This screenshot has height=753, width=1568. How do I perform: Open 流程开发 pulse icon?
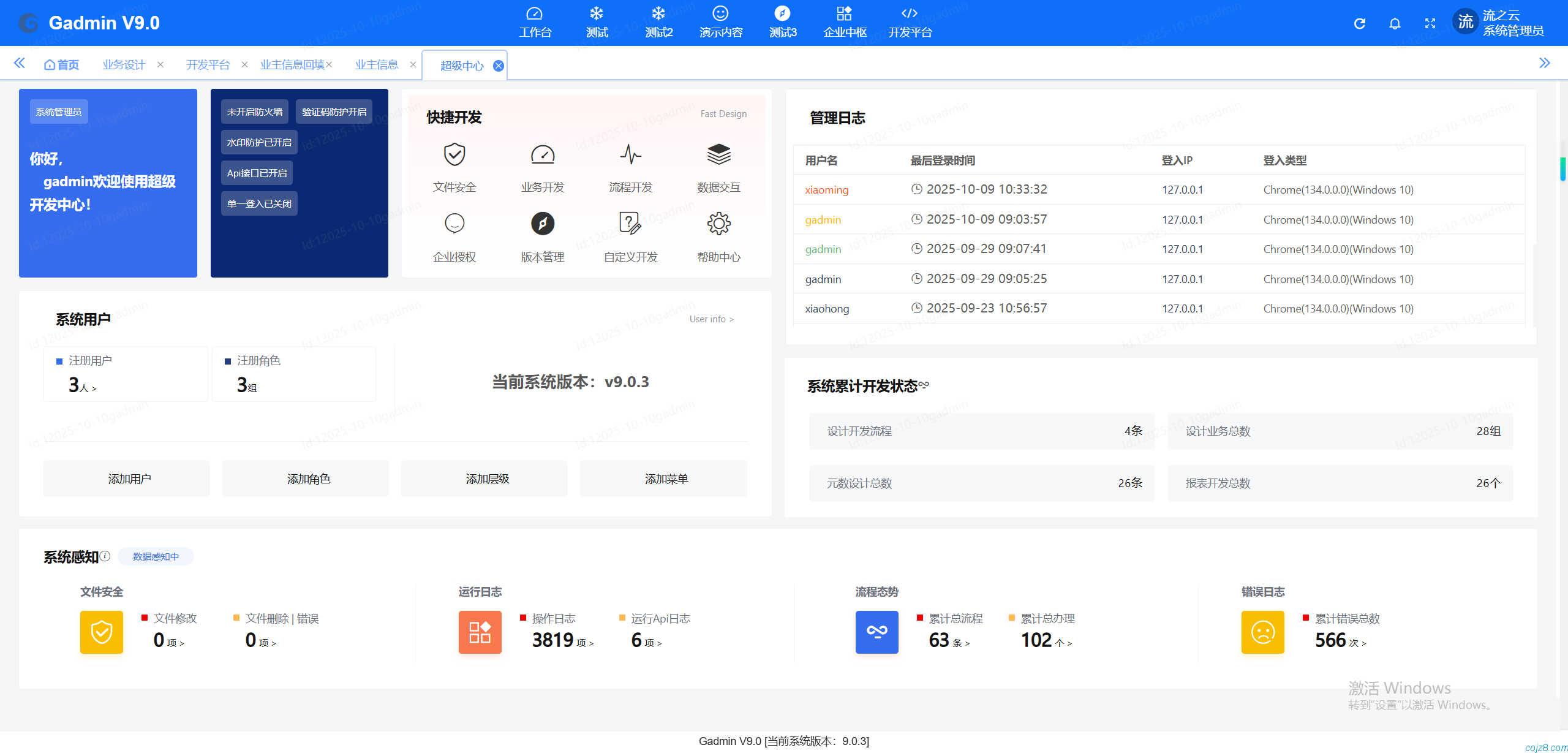[630, 155]
